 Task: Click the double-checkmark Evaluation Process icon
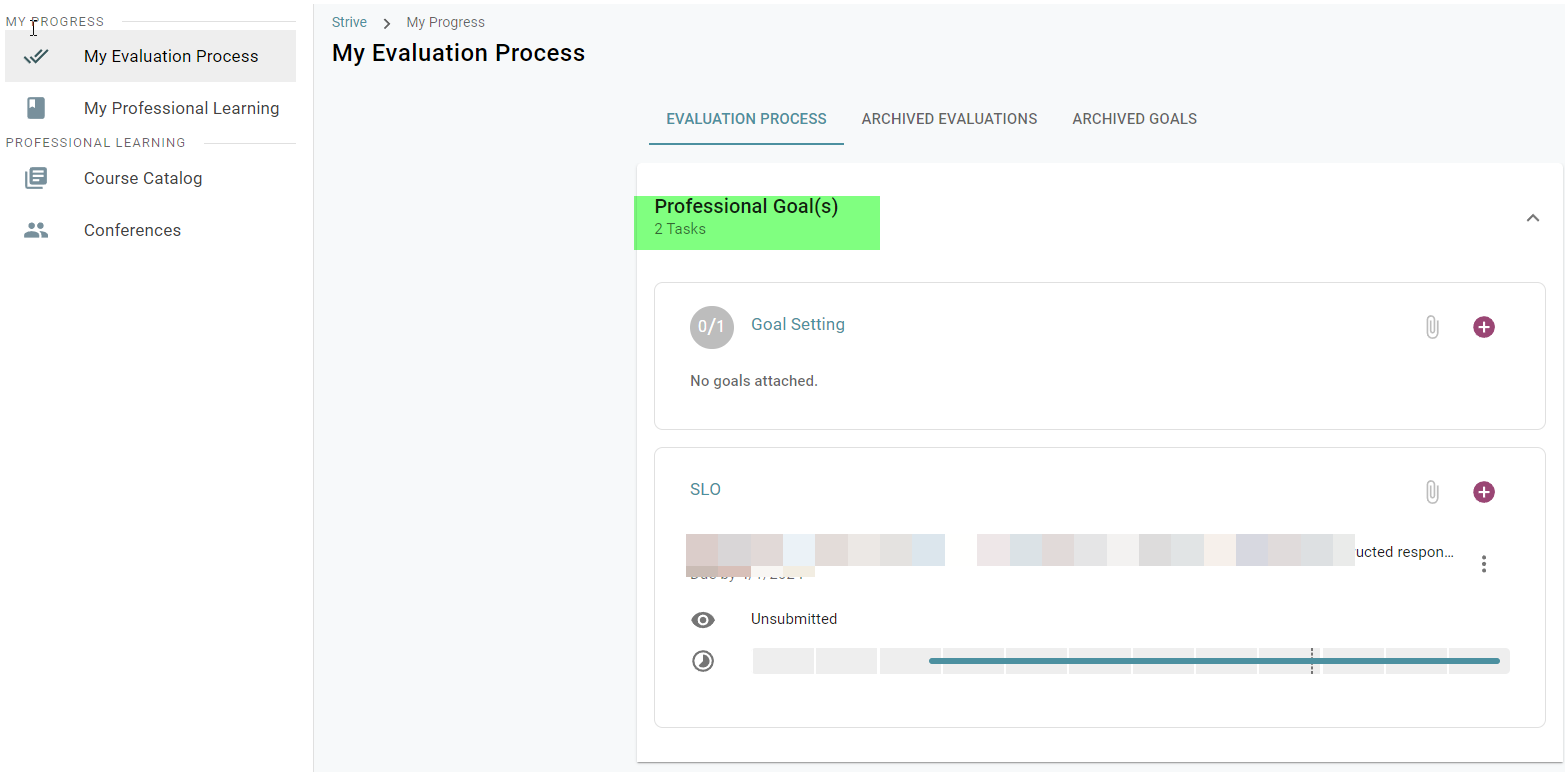(36, 56)
